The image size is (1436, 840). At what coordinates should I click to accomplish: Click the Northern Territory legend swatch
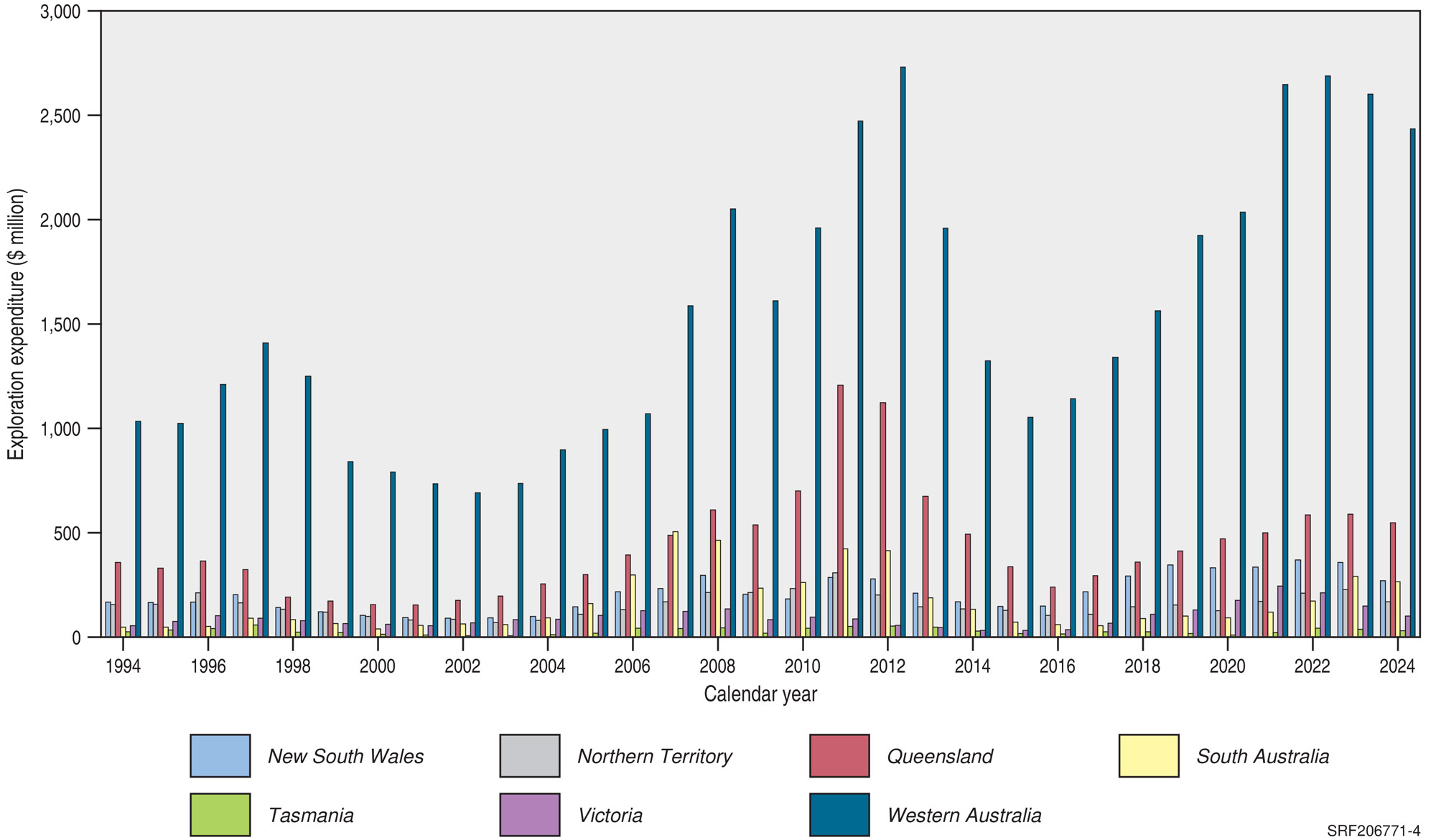pos(529,755)
